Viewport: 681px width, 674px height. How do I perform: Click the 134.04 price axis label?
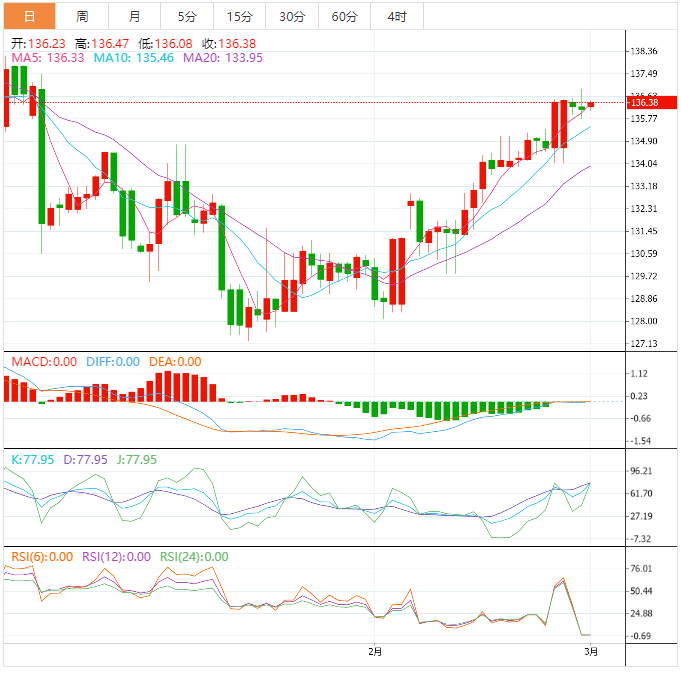(x=644, y=164)
